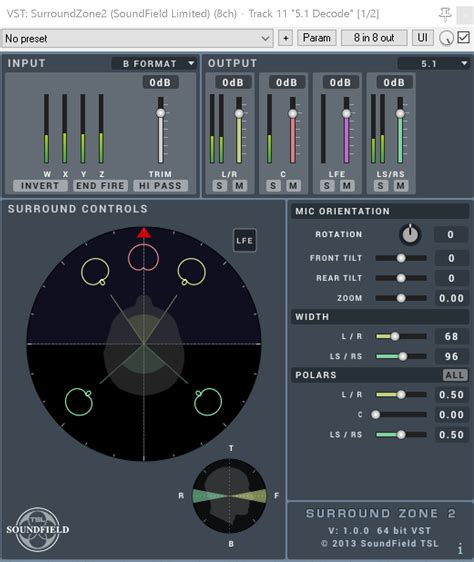Click the REAR TILT slider handle
The height and width of the screenshot is (562, 474).
[x=401, y=278]
